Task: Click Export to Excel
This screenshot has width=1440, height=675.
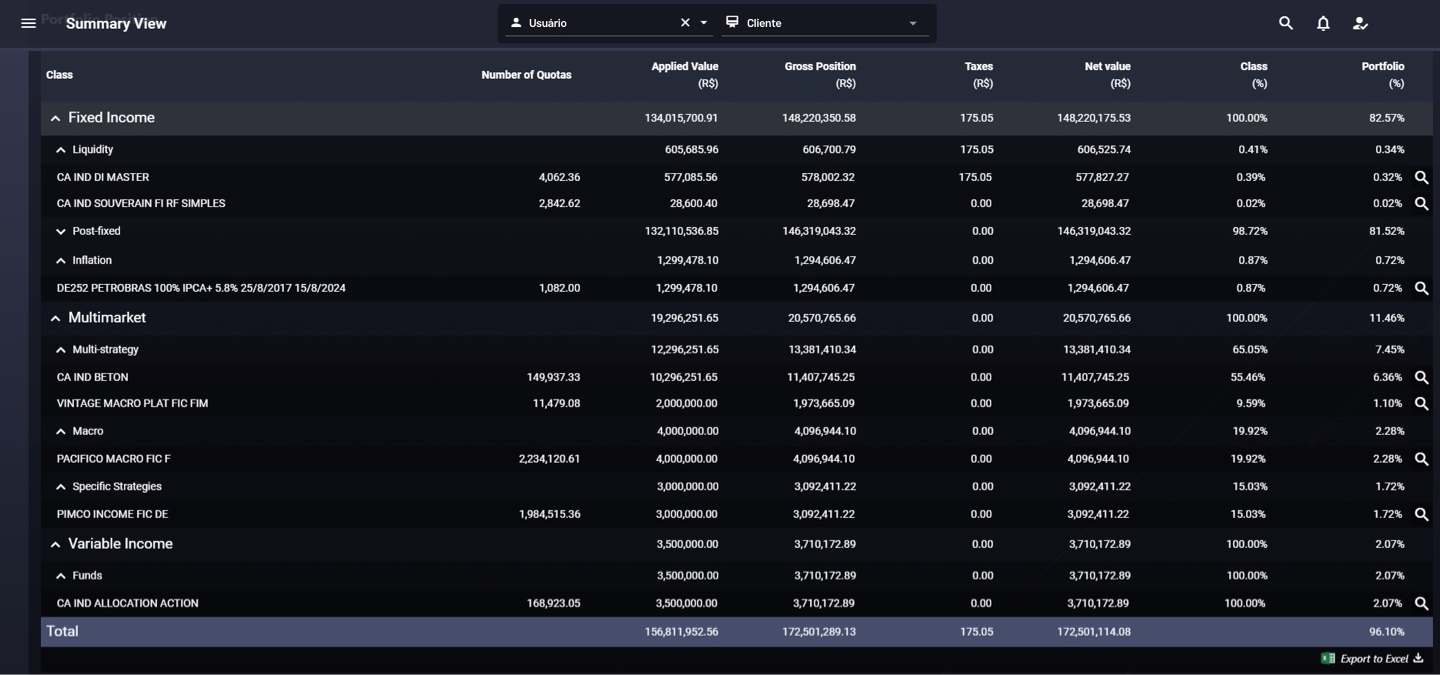Action: click(x=1372, y=658)
